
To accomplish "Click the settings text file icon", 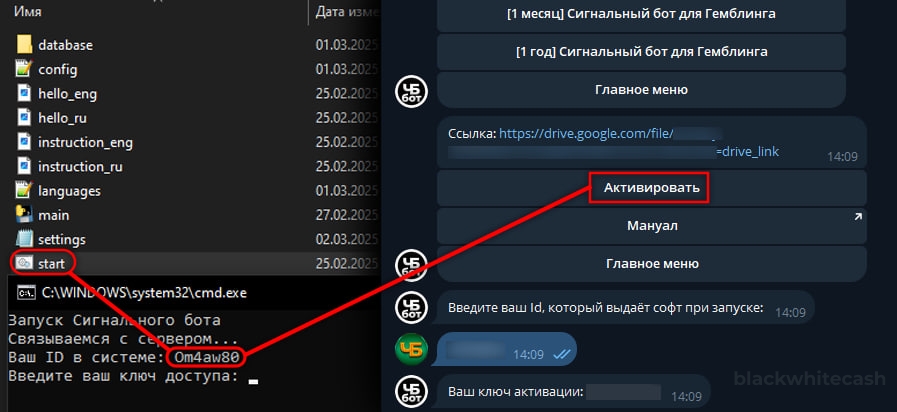I will coord(24,239).
